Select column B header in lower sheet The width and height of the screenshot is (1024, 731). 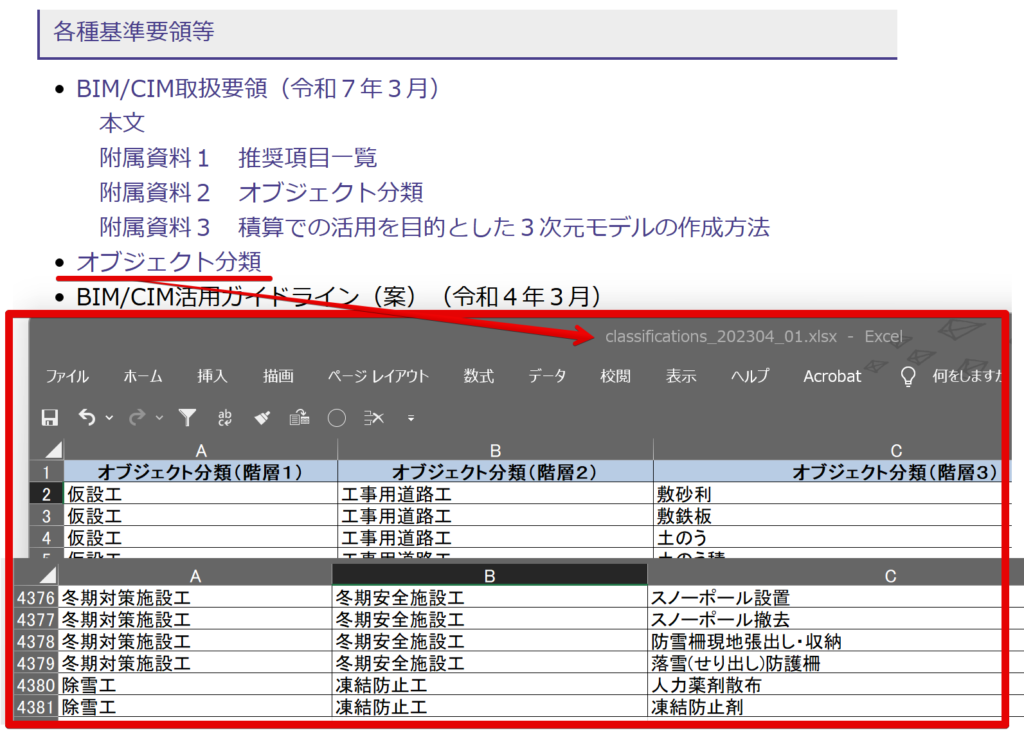[x=489, y=575]
